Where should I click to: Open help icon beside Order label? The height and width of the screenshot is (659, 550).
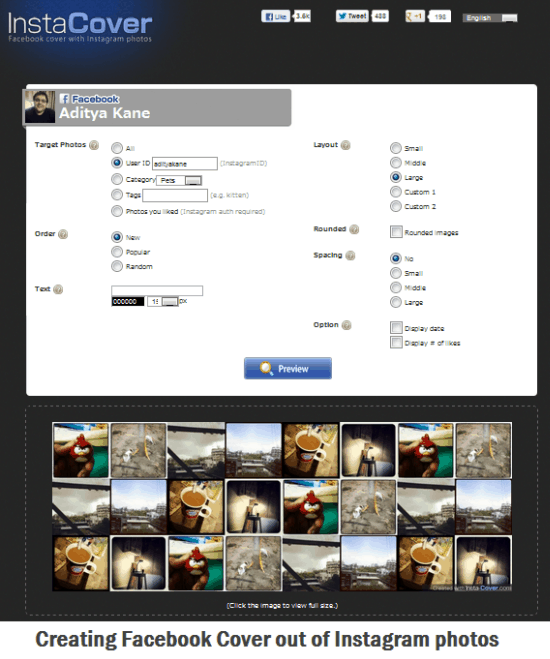pos(63,234)
